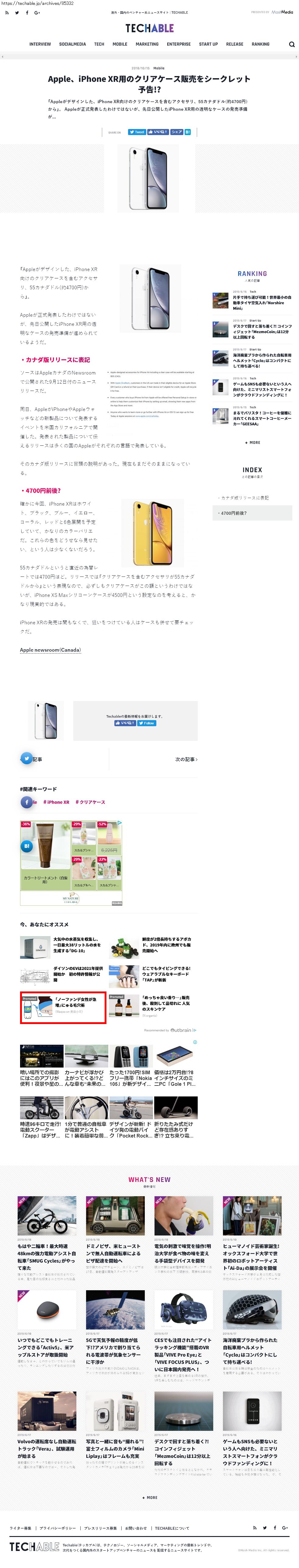Tweet the article using the Tweet button
The width and height of the screenshot is (299, 1568).
tap(136, 131)
